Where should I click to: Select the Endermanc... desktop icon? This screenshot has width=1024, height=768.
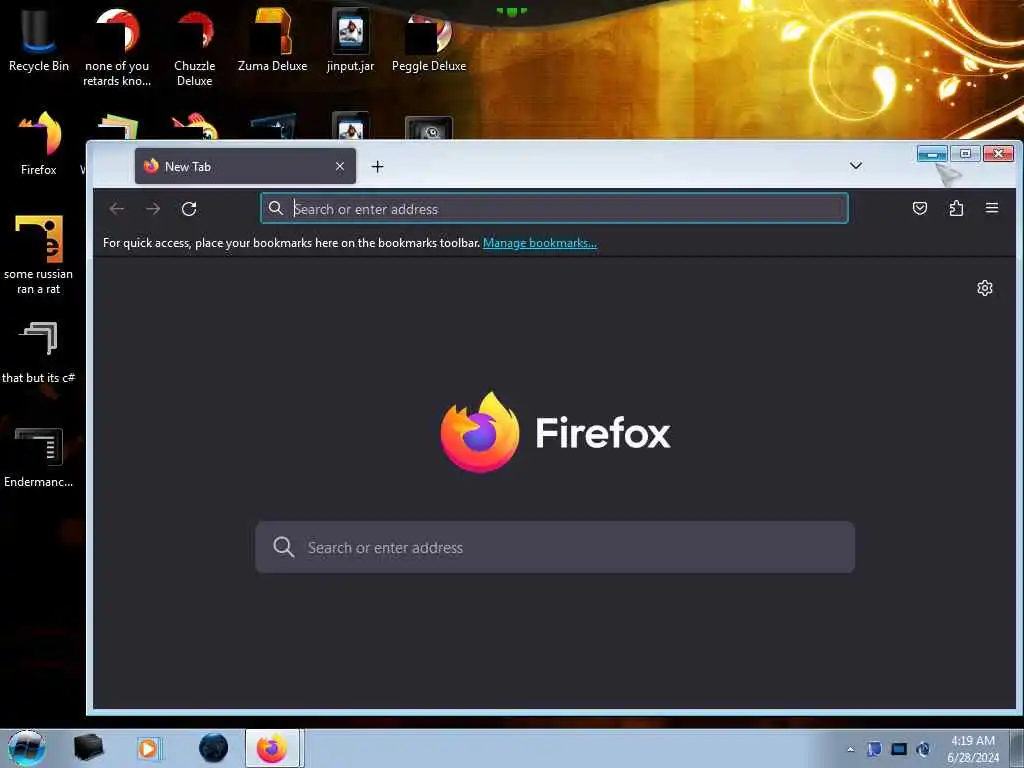click(x=39, y=457)
